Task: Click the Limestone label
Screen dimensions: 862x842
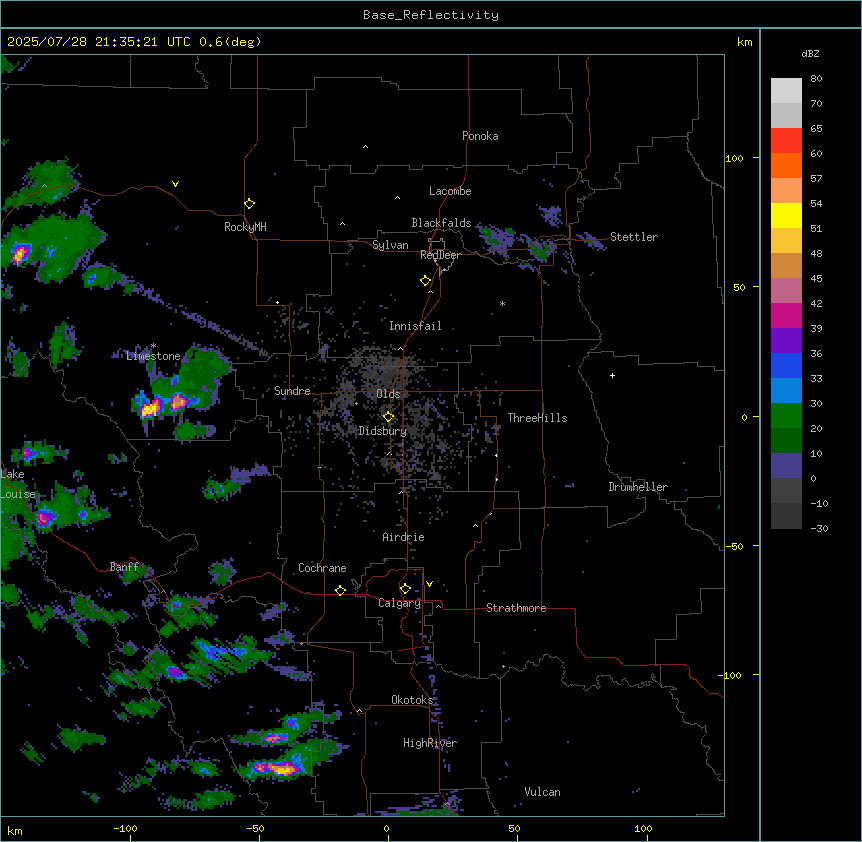Action: tap(153, 356)
